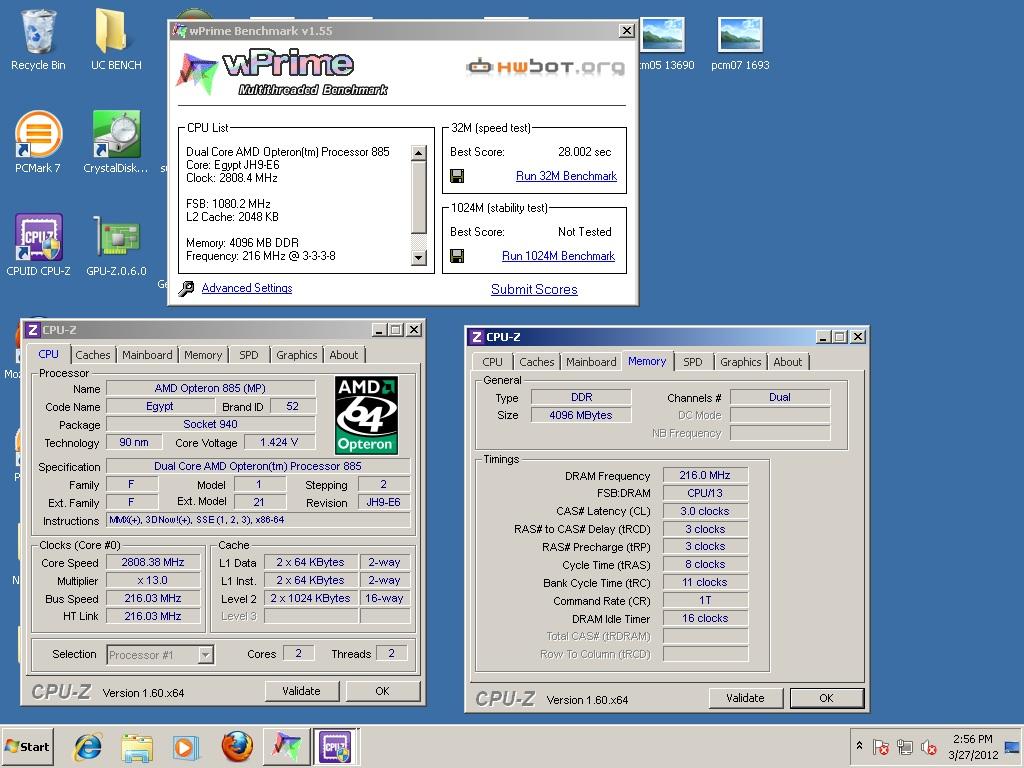Screen dimensions: 1024x768
Task: Switch to Caches tab in left CPU-Z
Action: 93,355
